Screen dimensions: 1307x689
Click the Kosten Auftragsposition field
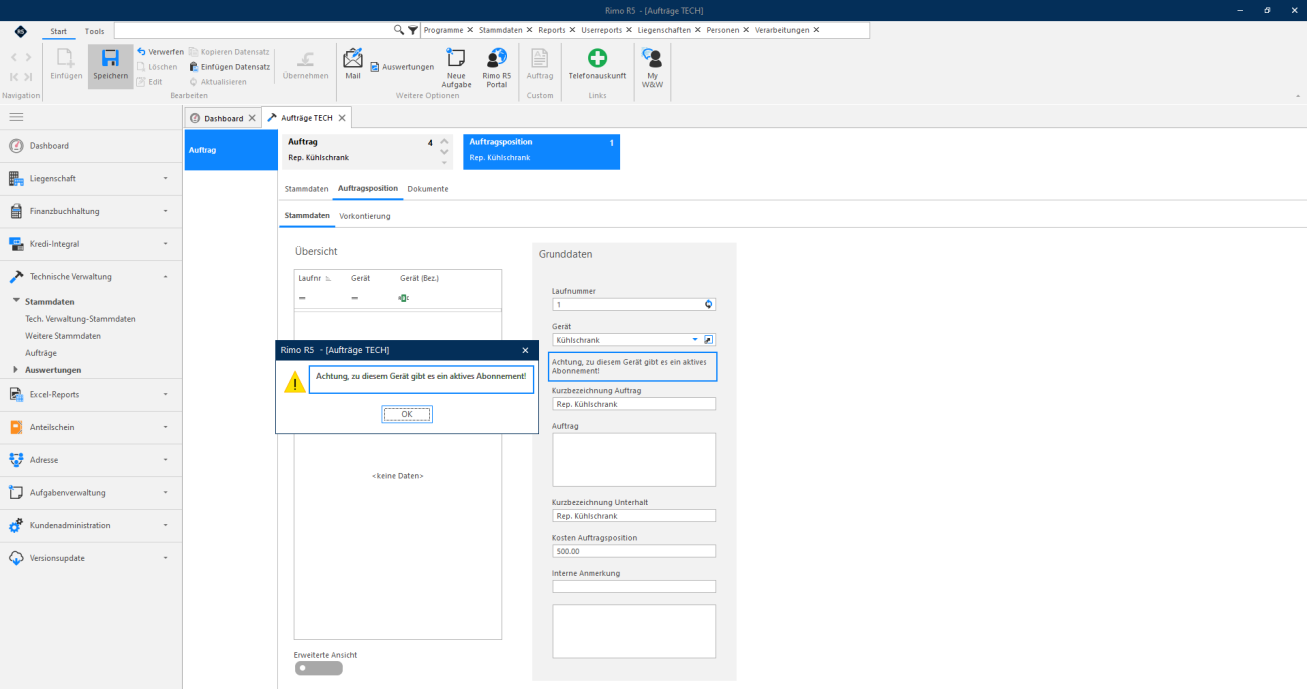634,551
